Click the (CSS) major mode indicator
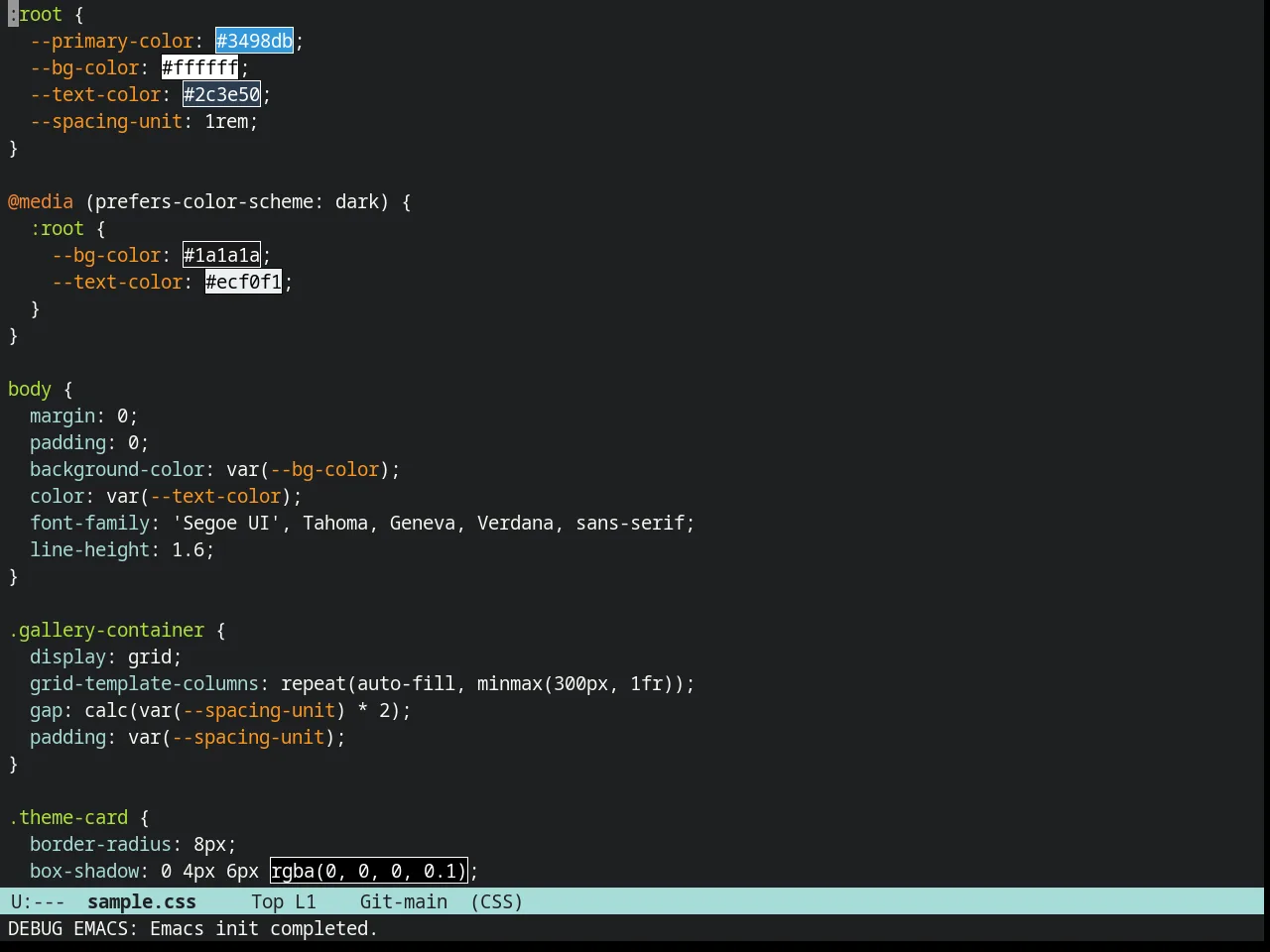1270x952 pixels. click(496, 901)
